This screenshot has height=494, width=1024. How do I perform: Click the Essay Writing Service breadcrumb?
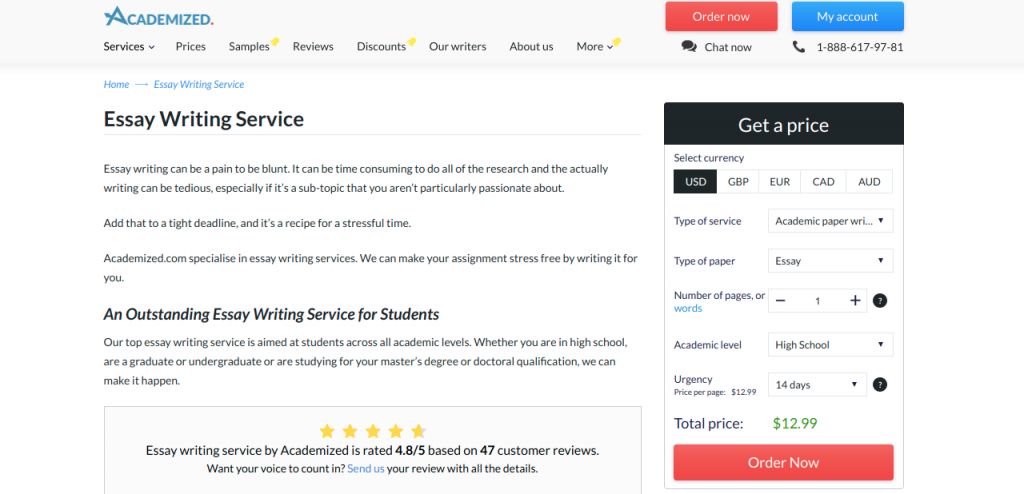[199, 84]
